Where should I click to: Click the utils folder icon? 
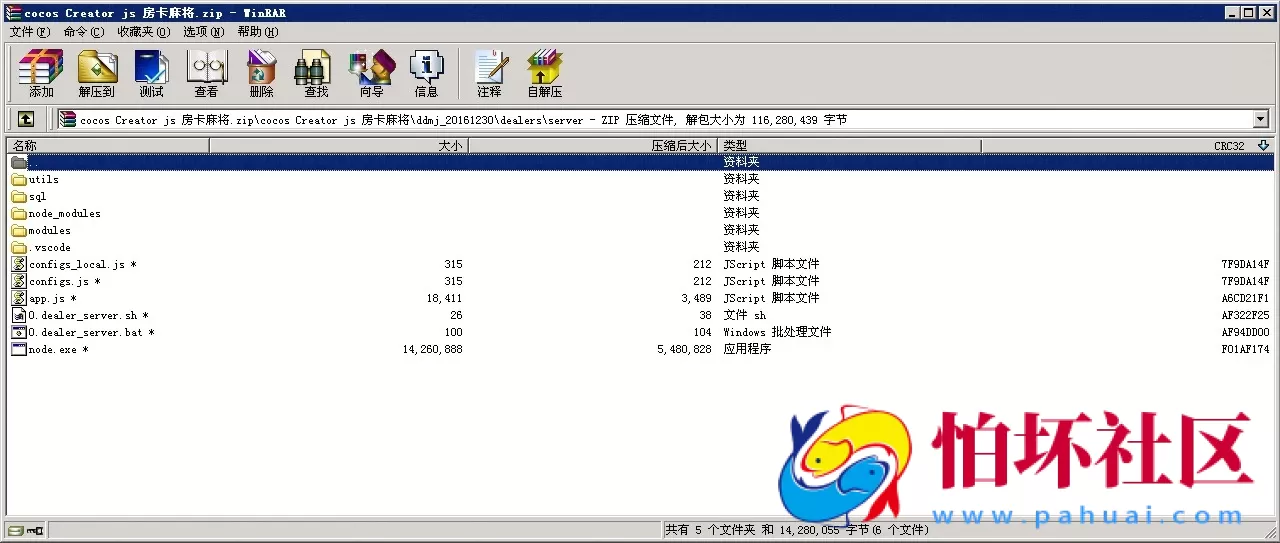(19, 179)
